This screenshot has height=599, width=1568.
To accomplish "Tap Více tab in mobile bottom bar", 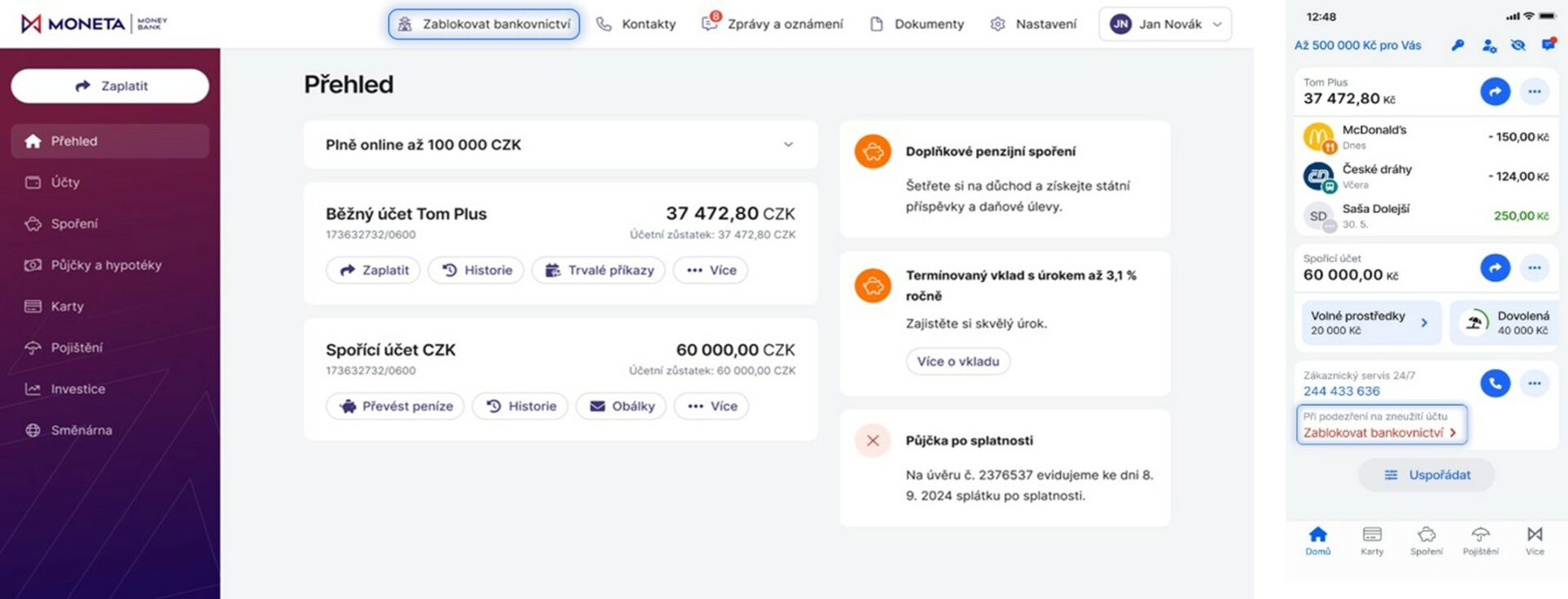I will point(1535,541).
